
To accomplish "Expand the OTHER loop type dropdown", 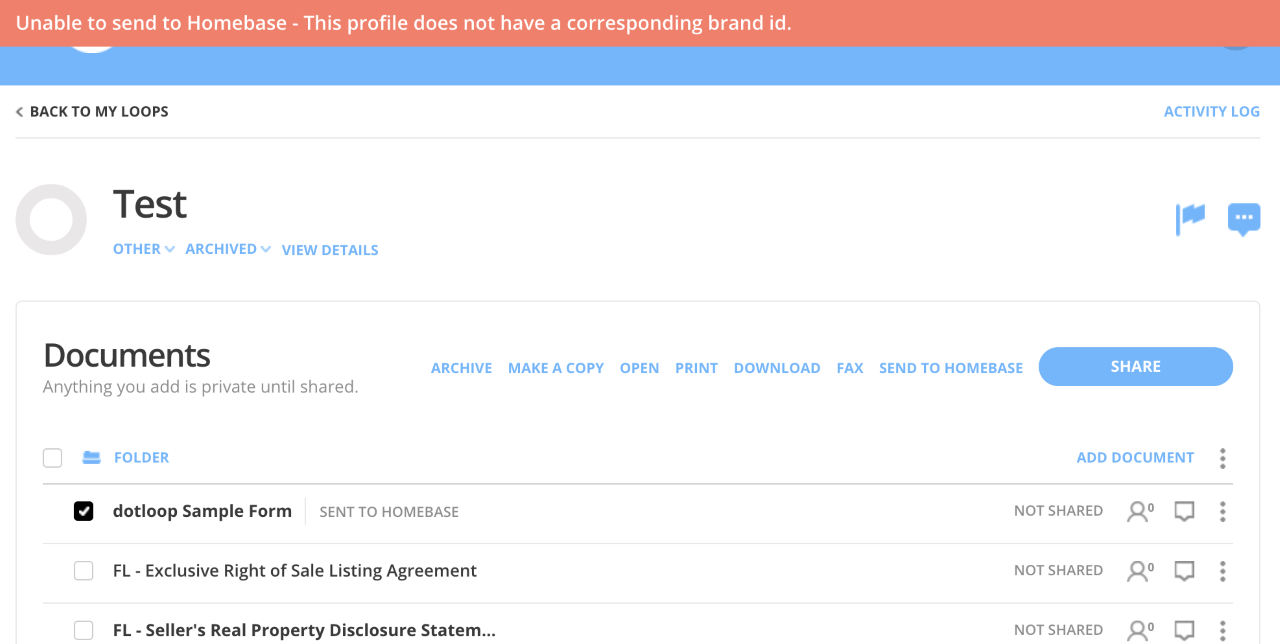I will (x=144, y=249).
